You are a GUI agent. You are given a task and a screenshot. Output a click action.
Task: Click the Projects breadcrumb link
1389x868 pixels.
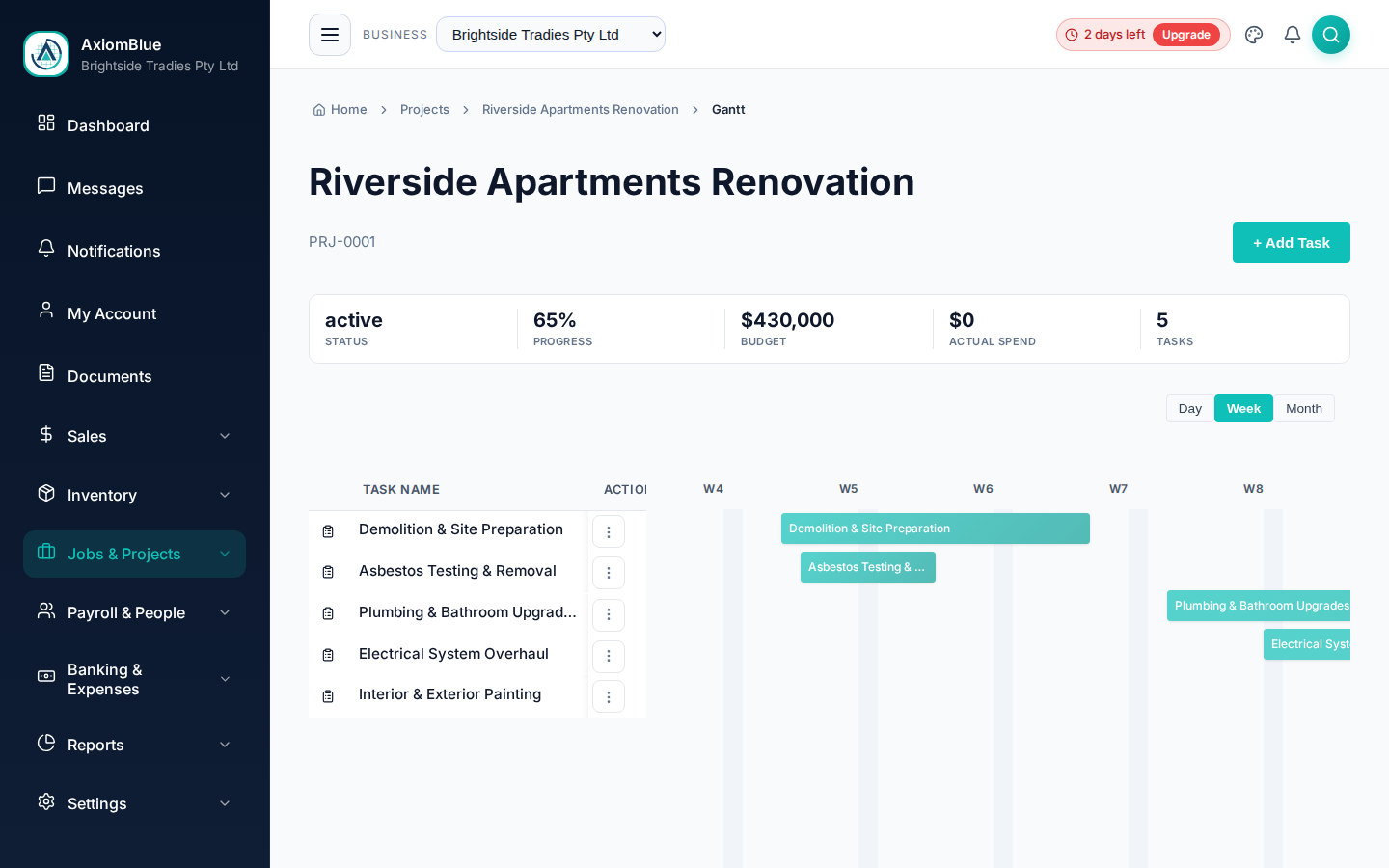424,110
